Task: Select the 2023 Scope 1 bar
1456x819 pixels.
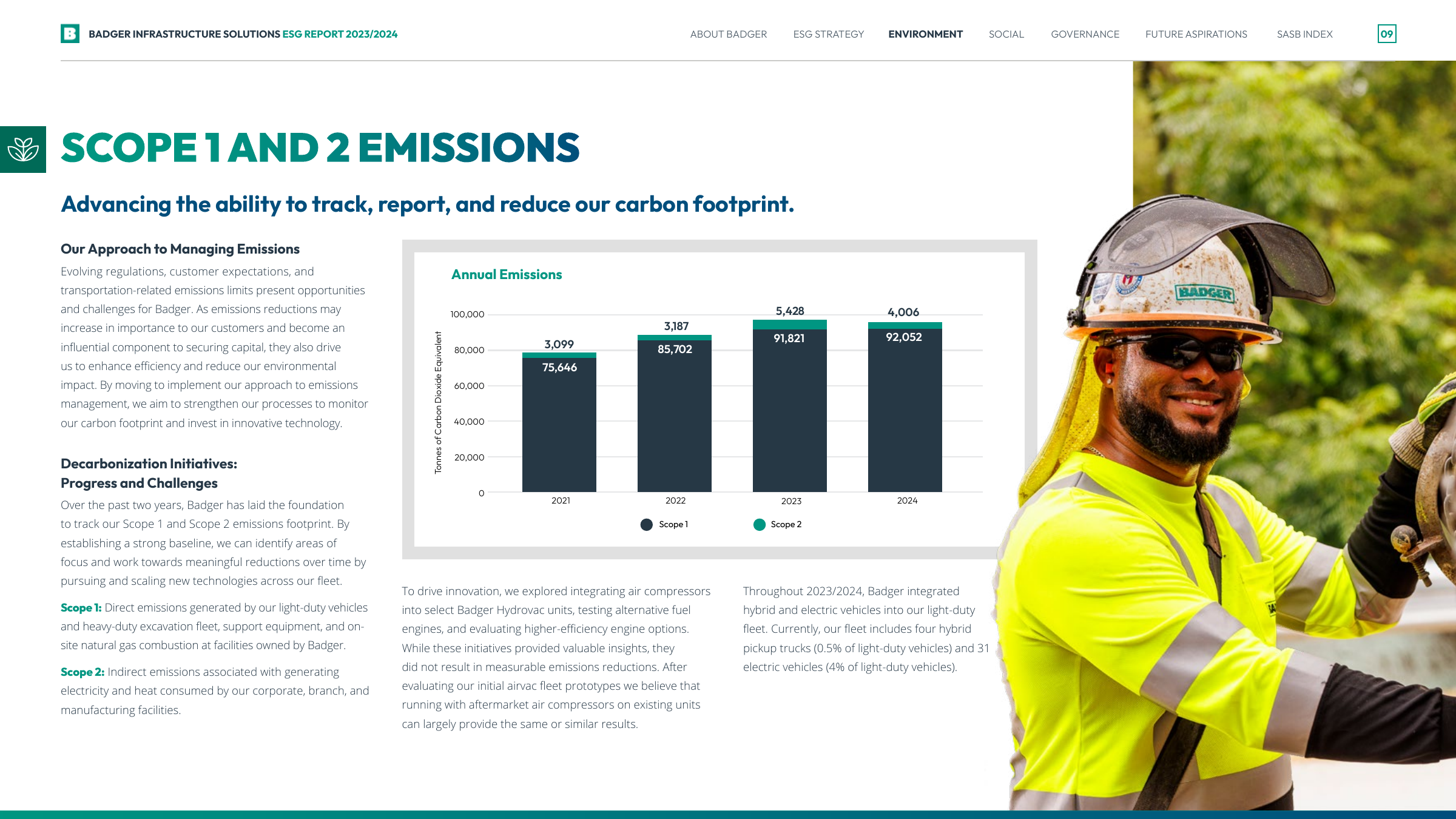Action: click(789, 411)
